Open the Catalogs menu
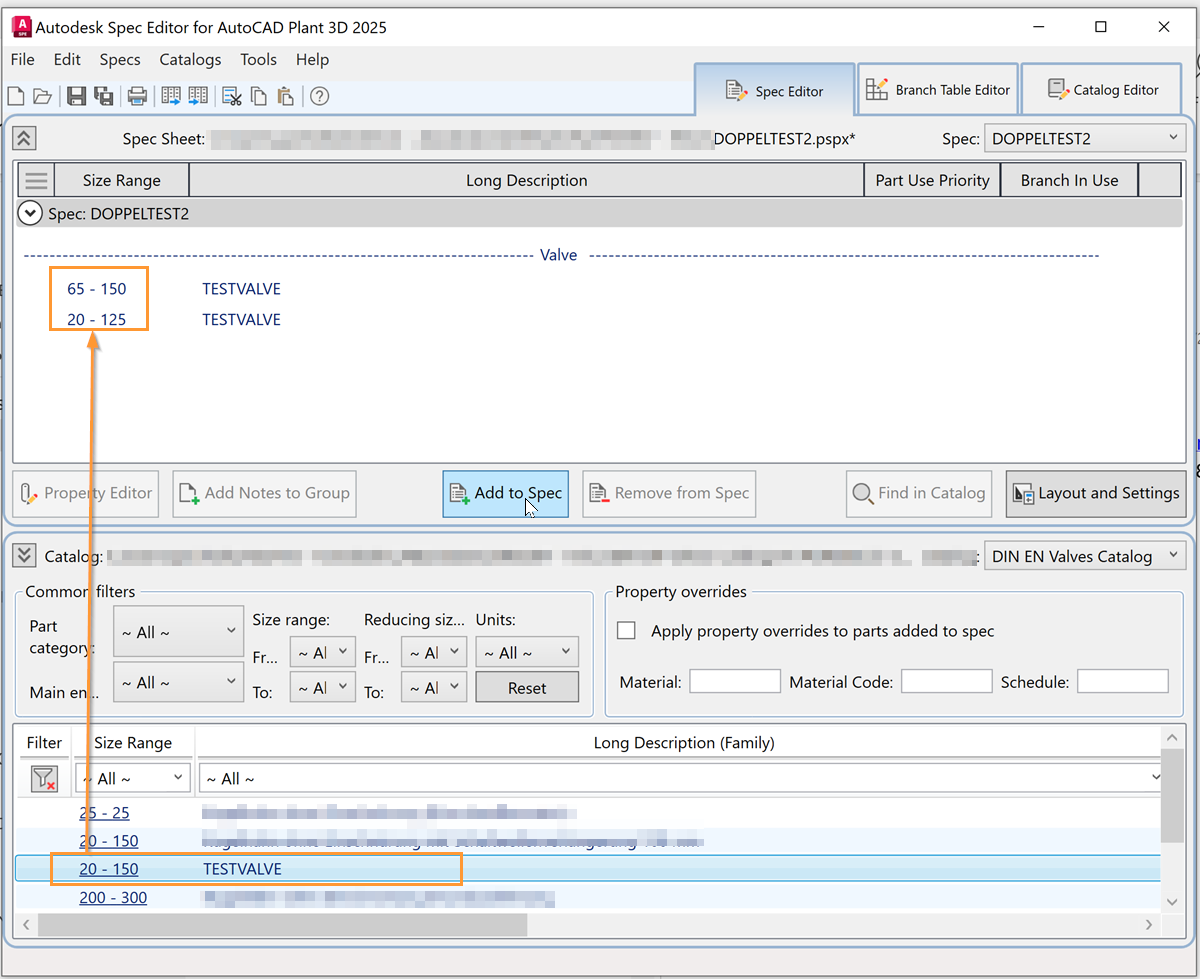Image resolution: width=1200 pixels, height=979 pixels. click(190, 60)
